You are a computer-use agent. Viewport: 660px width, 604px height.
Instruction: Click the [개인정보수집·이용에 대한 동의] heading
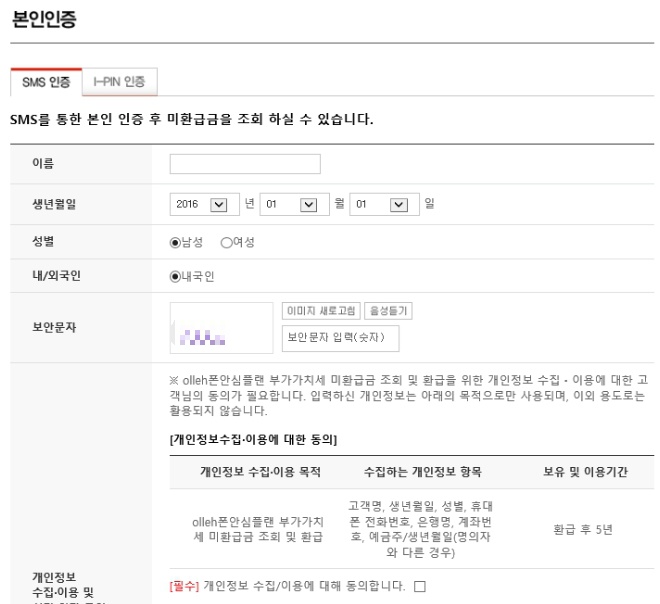253,440
